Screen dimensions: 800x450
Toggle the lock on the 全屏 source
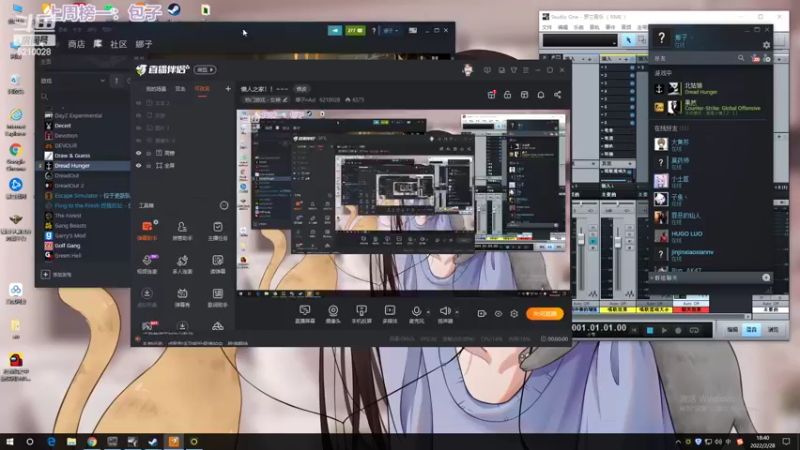148,166
